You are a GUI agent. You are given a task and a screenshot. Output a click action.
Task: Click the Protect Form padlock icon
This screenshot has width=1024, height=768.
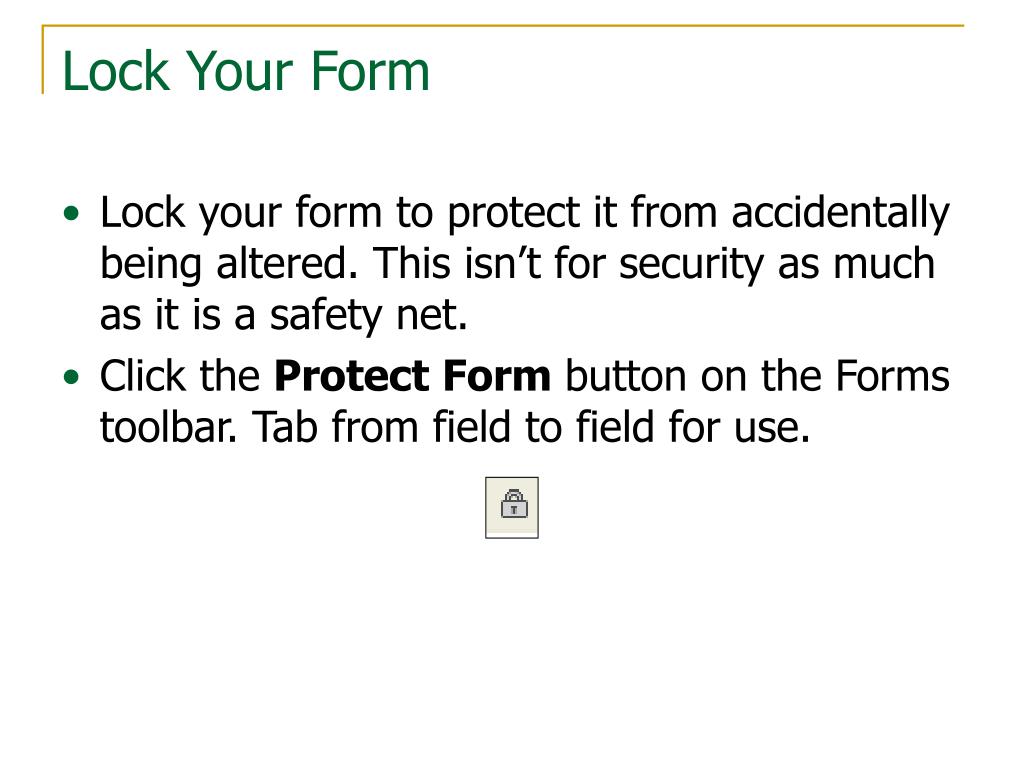coord(512,507)
